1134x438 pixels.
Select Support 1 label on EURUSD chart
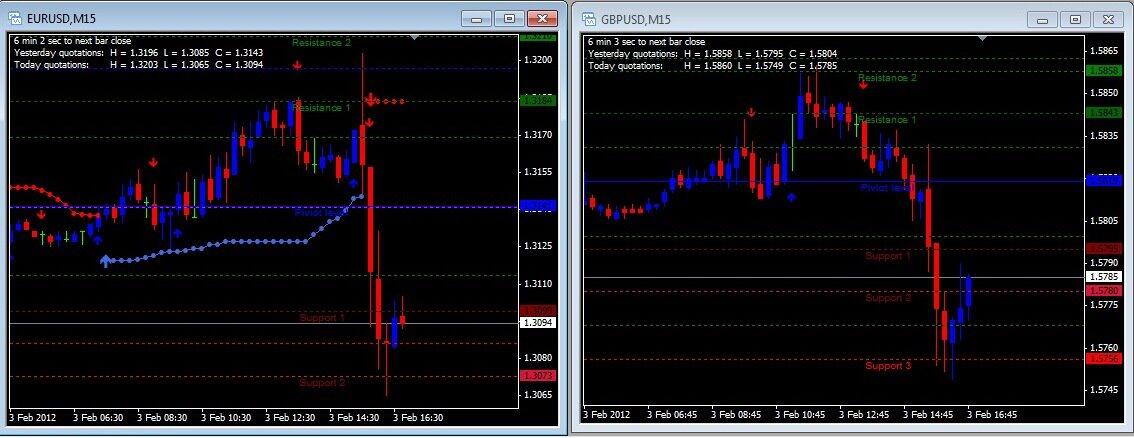(322, 317)
